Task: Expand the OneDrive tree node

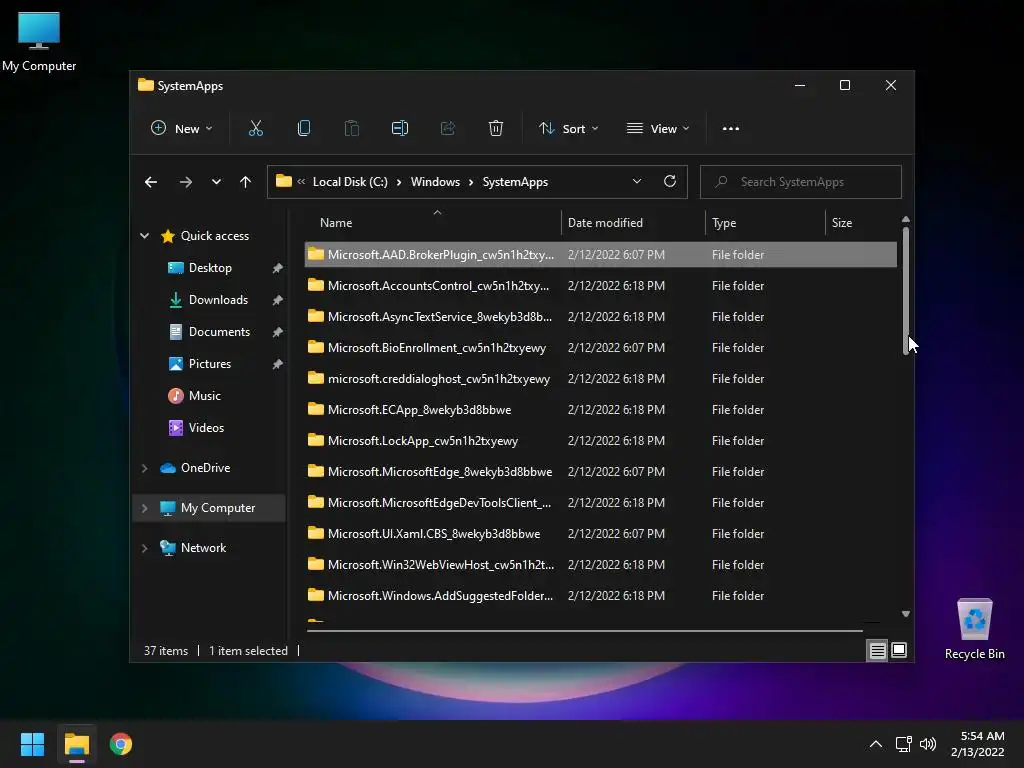Action: coord(144,468)
